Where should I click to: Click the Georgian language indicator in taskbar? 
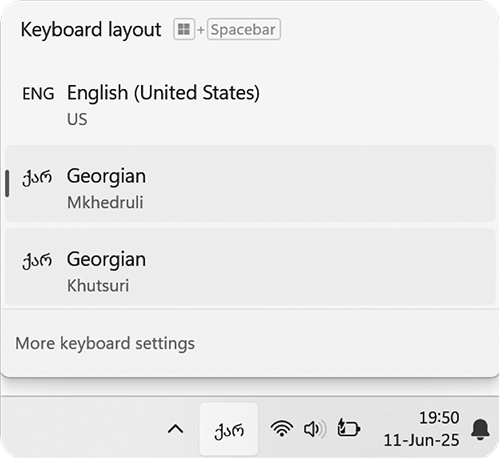click(229, 429)
